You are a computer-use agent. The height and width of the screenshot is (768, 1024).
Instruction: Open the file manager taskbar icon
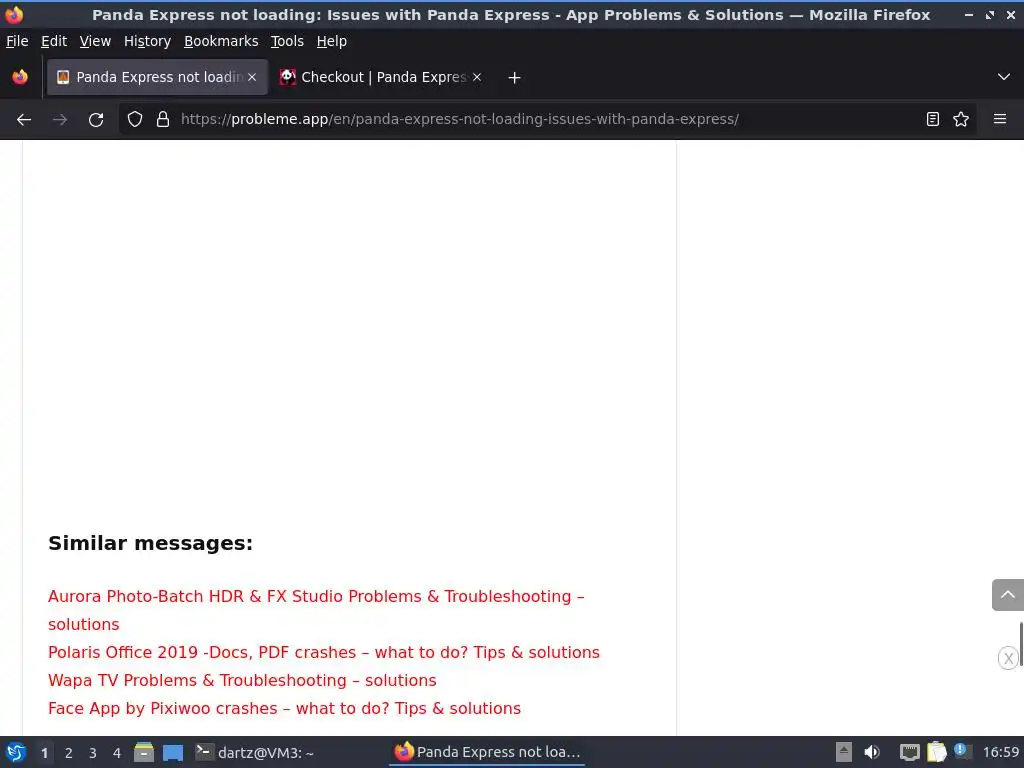[144, 752]
